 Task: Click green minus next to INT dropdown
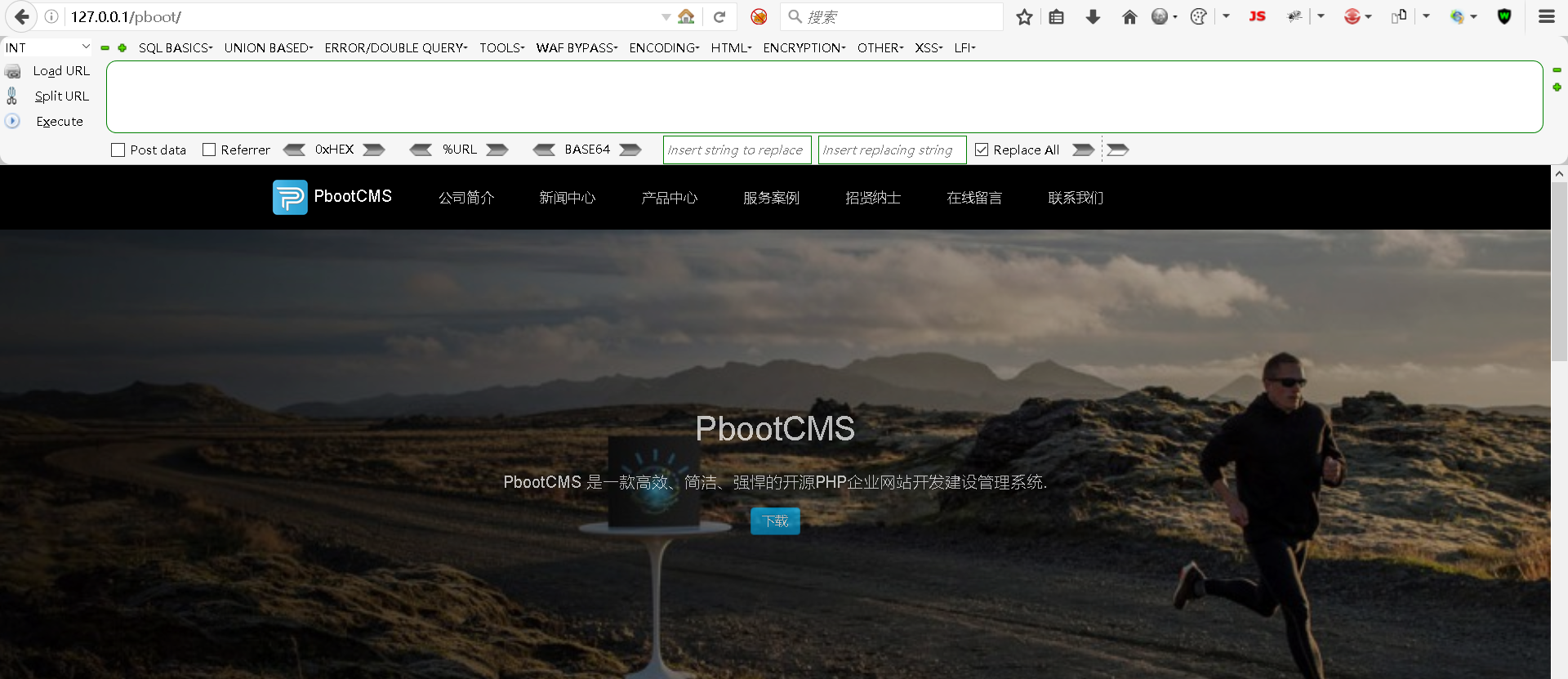click(x=105, y=48)
